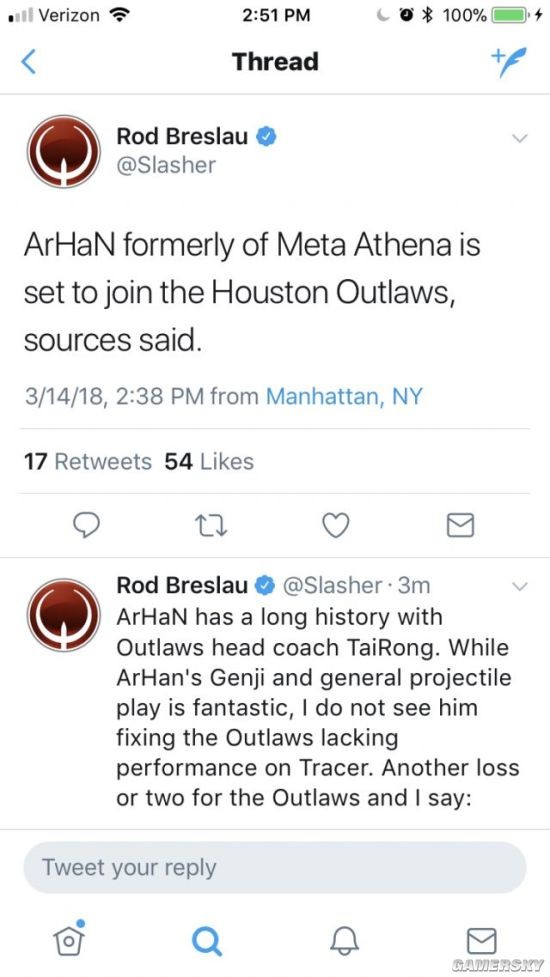Share main tweet via envelope icon
Screen dimensions: 550x977
pyautogui.click(x=461, y=527)
